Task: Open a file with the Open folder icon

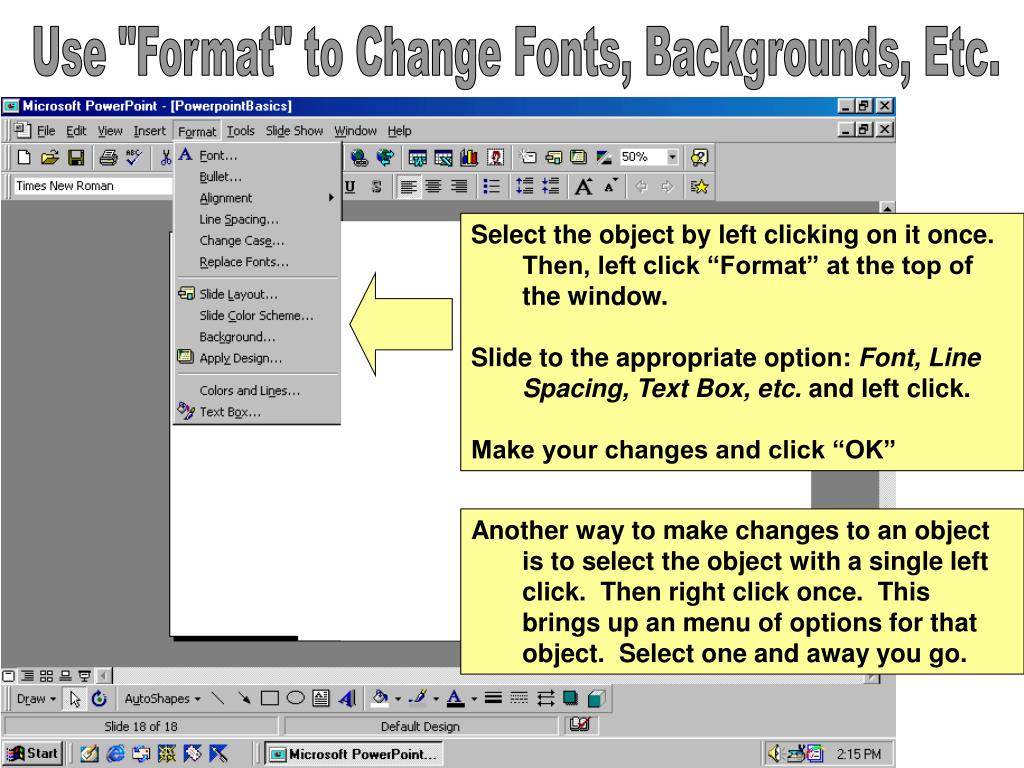Action: tap(50, 157)
